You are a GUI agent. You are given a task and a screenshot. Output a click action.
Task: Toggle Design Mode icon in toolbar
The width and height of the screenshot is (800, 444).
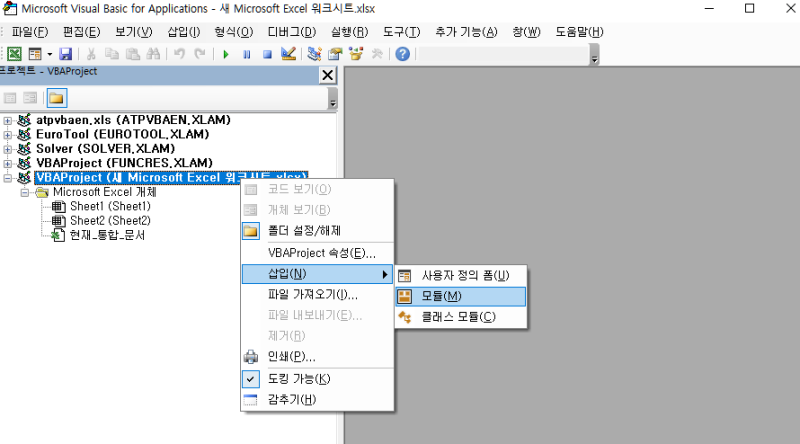point(288,54)
